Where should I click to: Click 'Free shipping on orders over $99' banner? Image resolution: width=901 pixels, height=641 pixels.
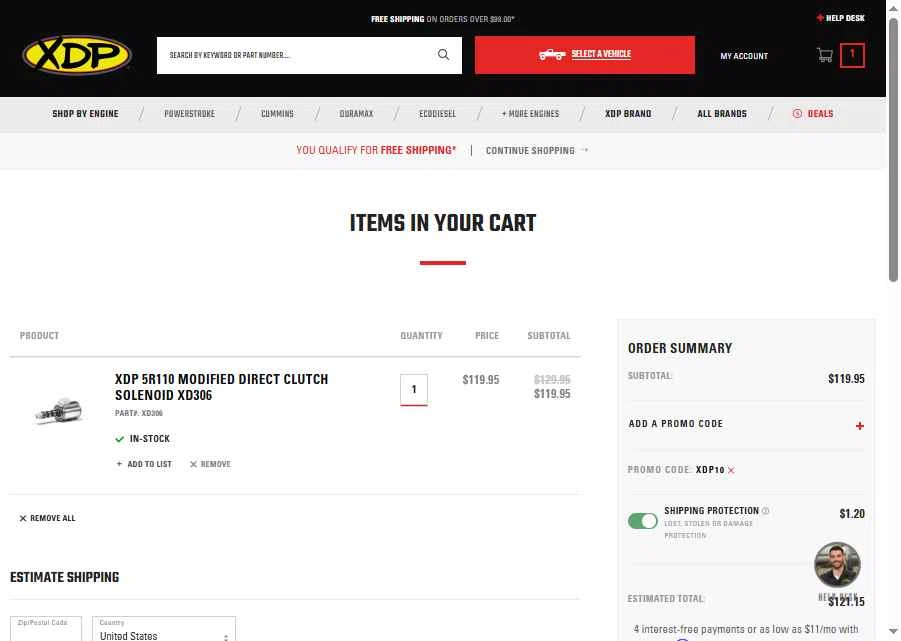tap(442, 19)
